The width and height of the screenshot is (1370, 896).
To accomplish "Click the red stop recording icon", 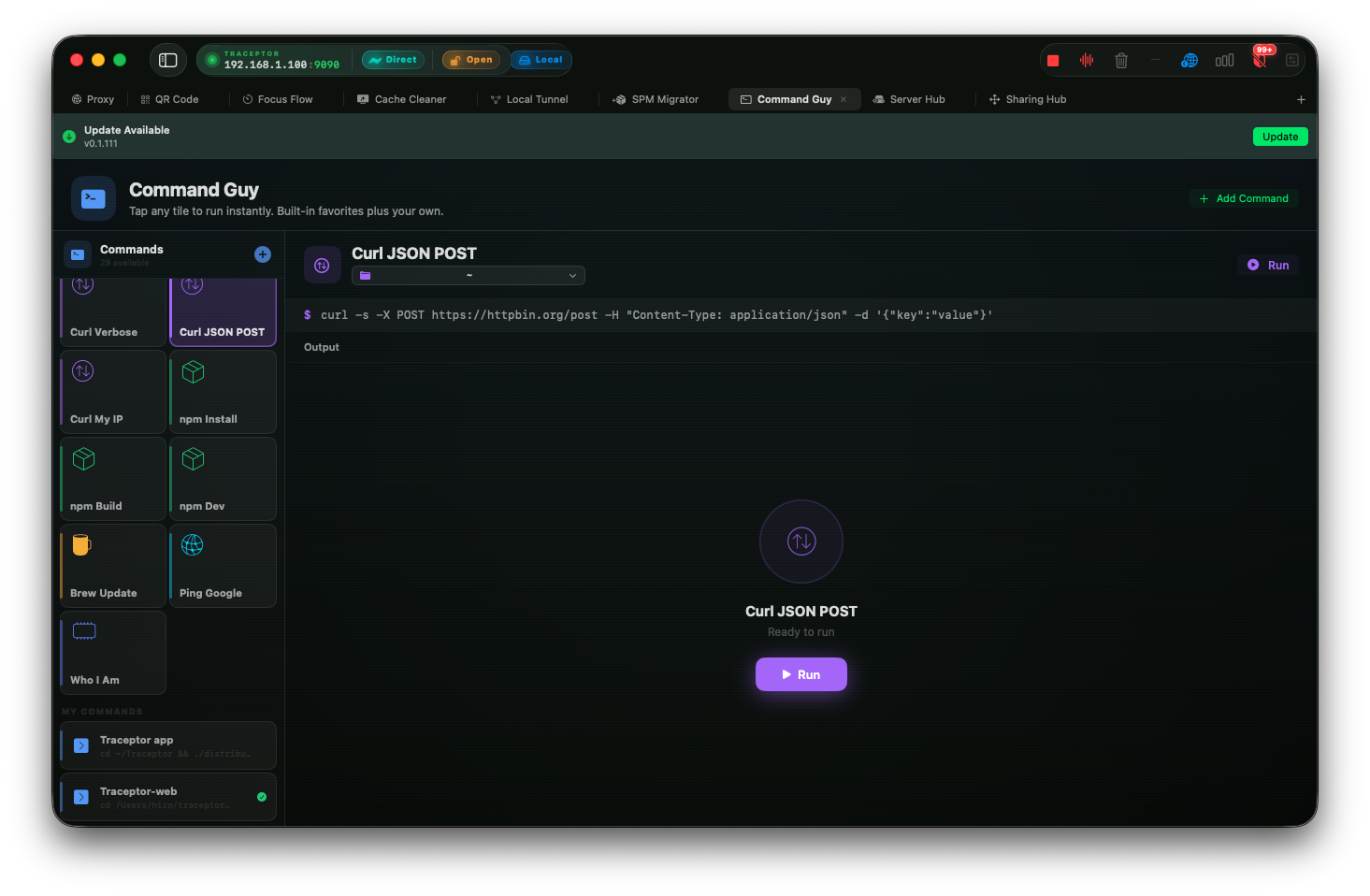I will (x=1053, y=61).
